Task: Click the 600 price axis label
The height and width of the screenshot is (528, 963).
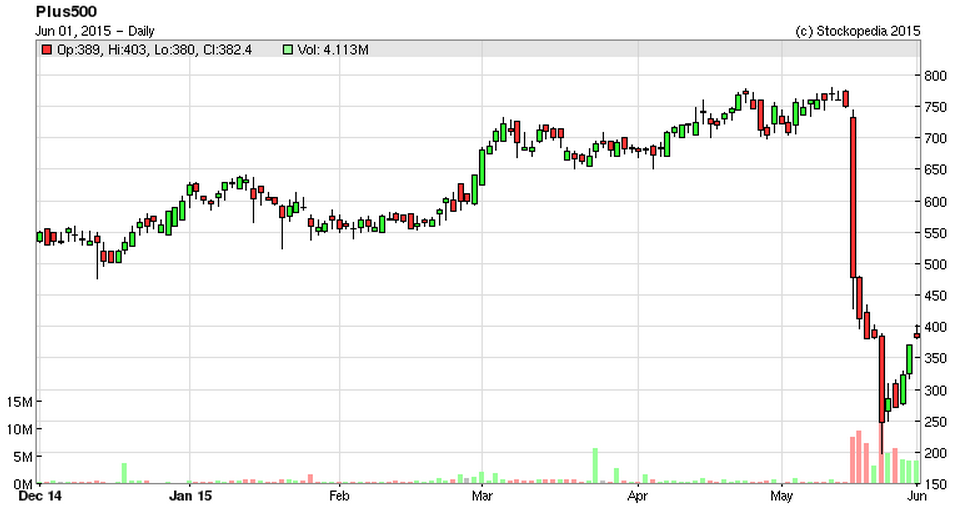Action: [x=935, y=201]
